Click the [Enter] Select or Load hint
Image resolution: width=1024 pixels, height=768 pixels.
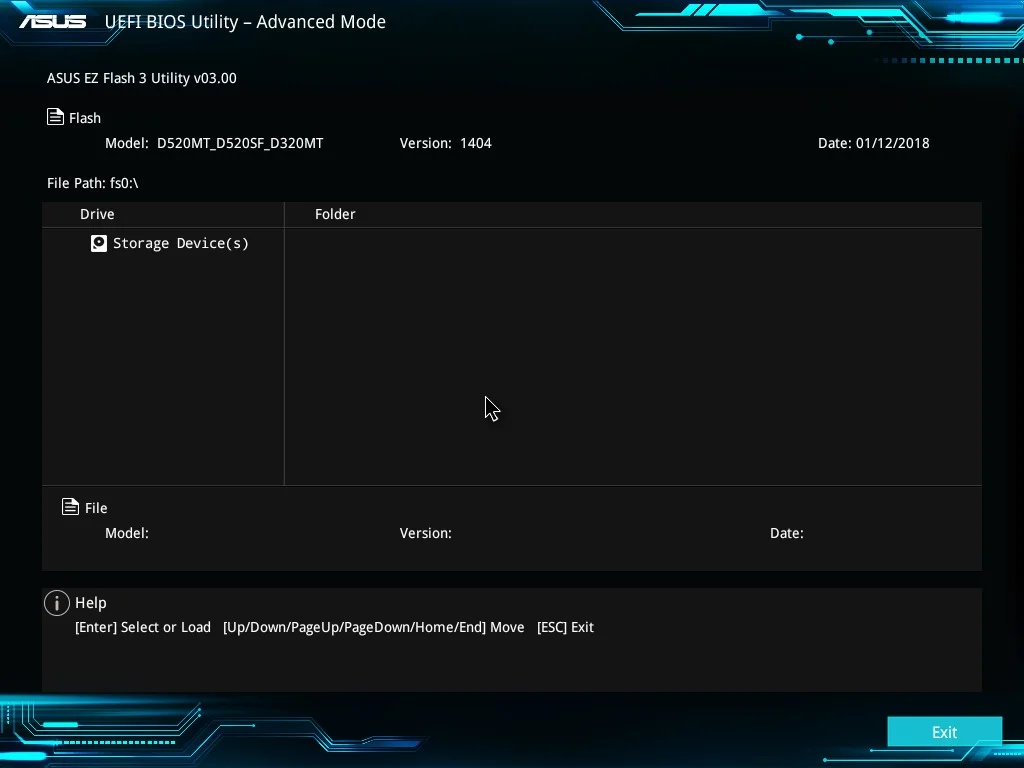[143, 627]
